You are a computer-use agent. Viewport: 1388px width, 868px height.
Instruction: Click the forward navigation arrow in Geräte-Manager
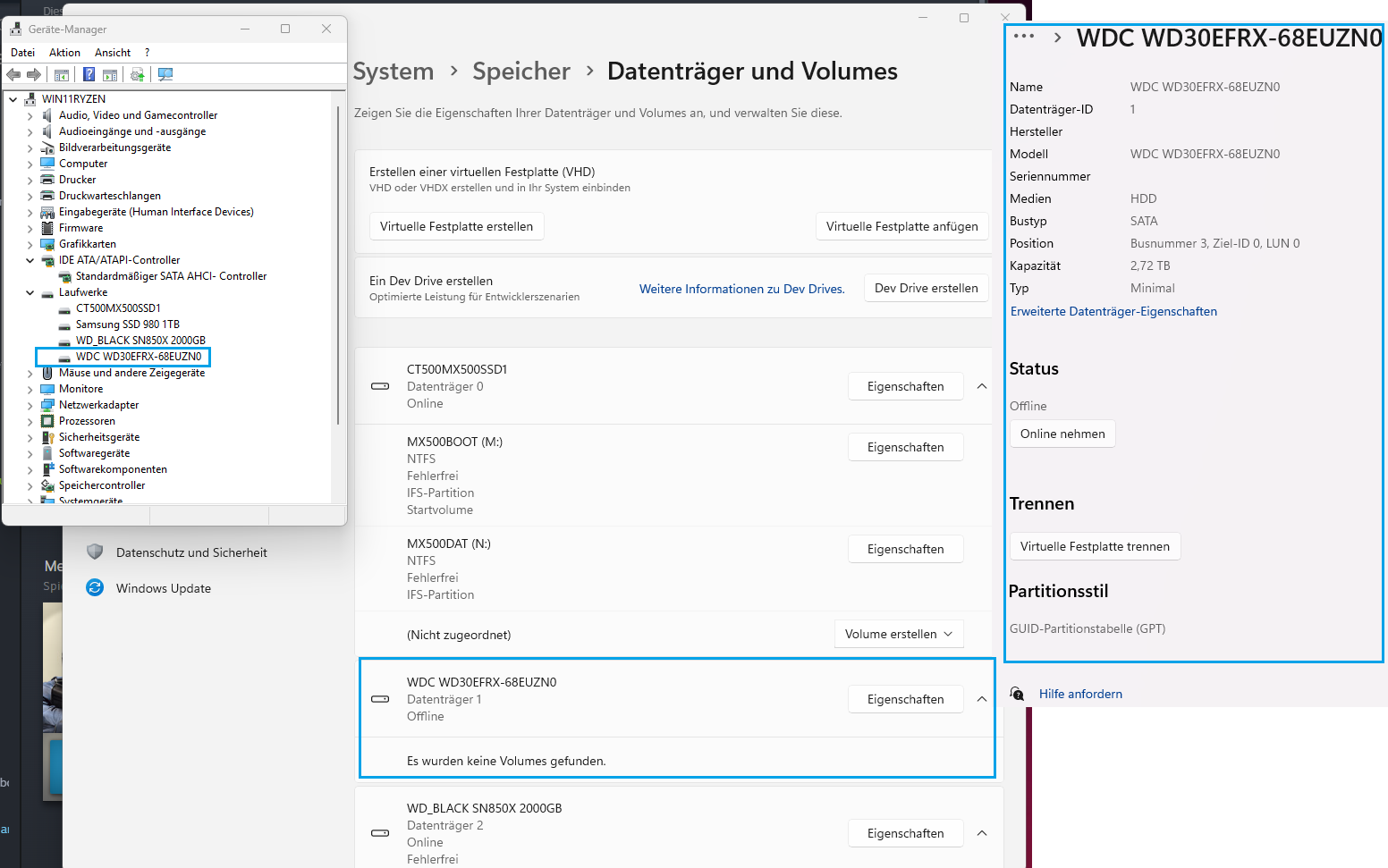(x=34, y=74)
